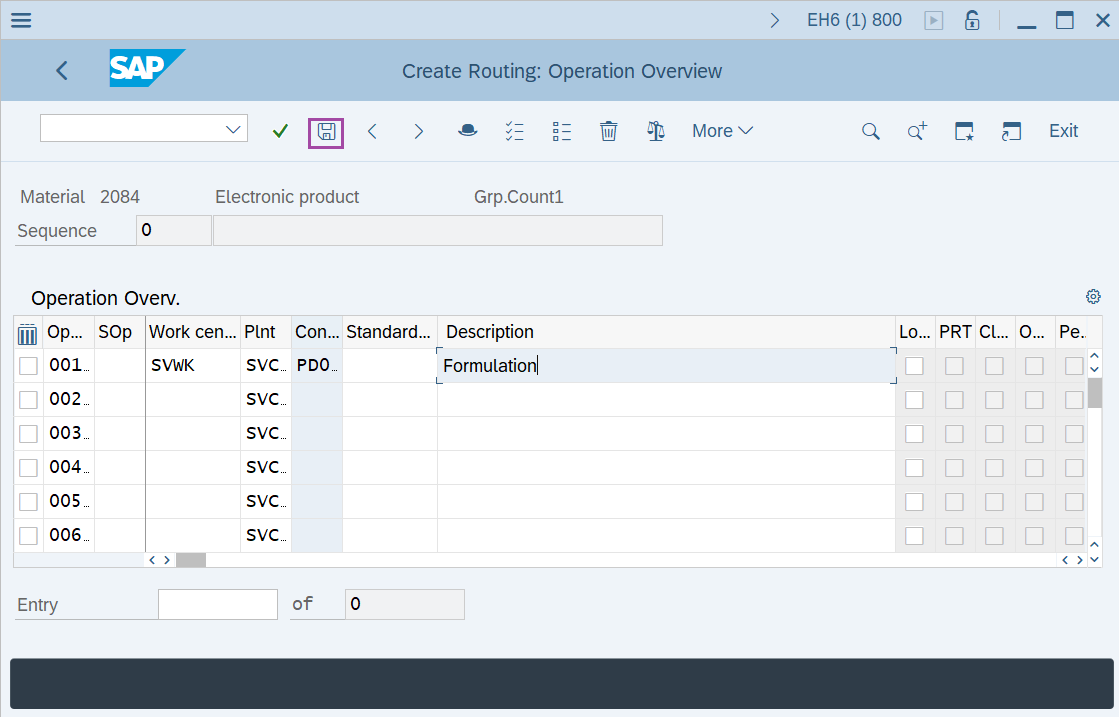Open the command field dropdown arrow
The image size is (1119, 717).
(231, 128)
